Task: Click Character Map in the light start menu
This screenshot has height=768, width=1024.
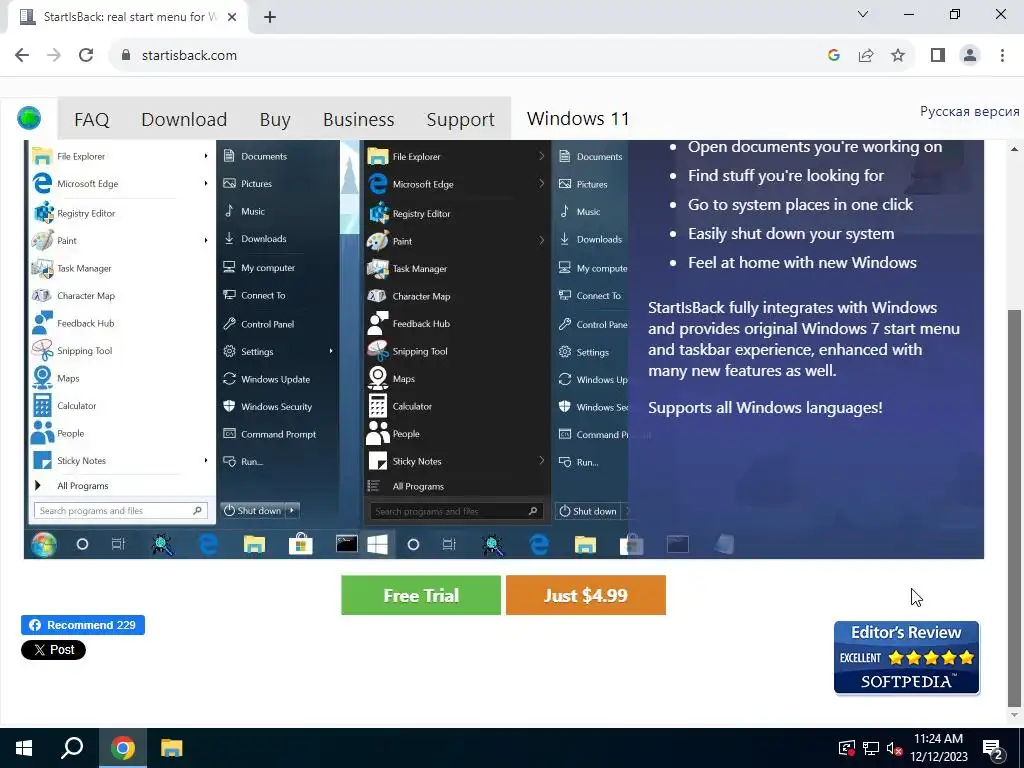Action: tap(74, 296)
